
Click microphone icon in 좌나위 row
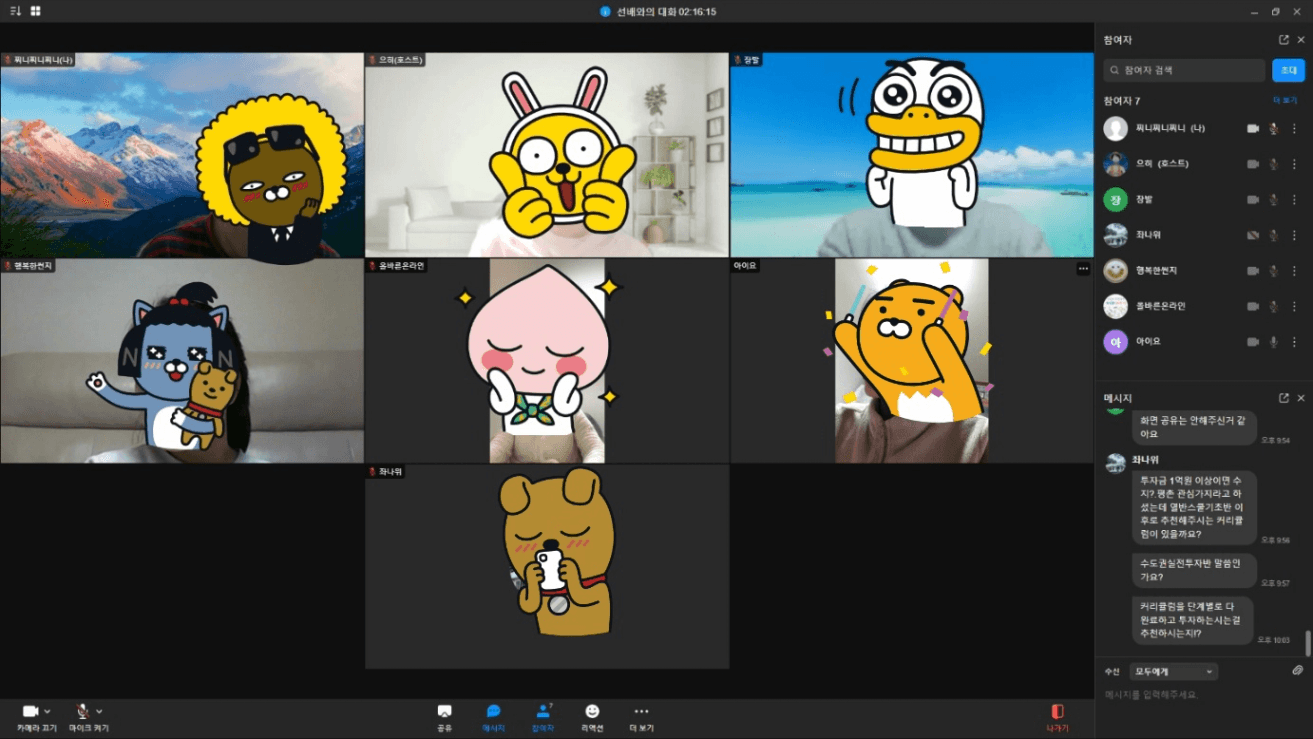(x=1274, y=235)
